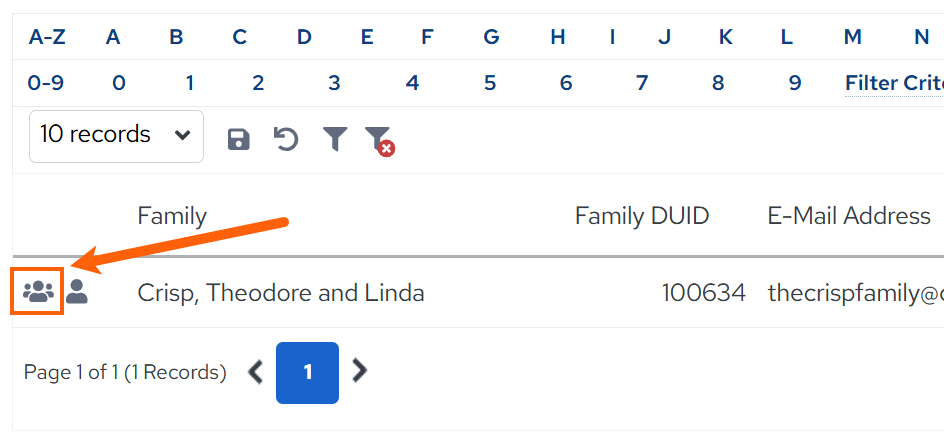Open the family group icon for Crisp

(x=38, y=292)
